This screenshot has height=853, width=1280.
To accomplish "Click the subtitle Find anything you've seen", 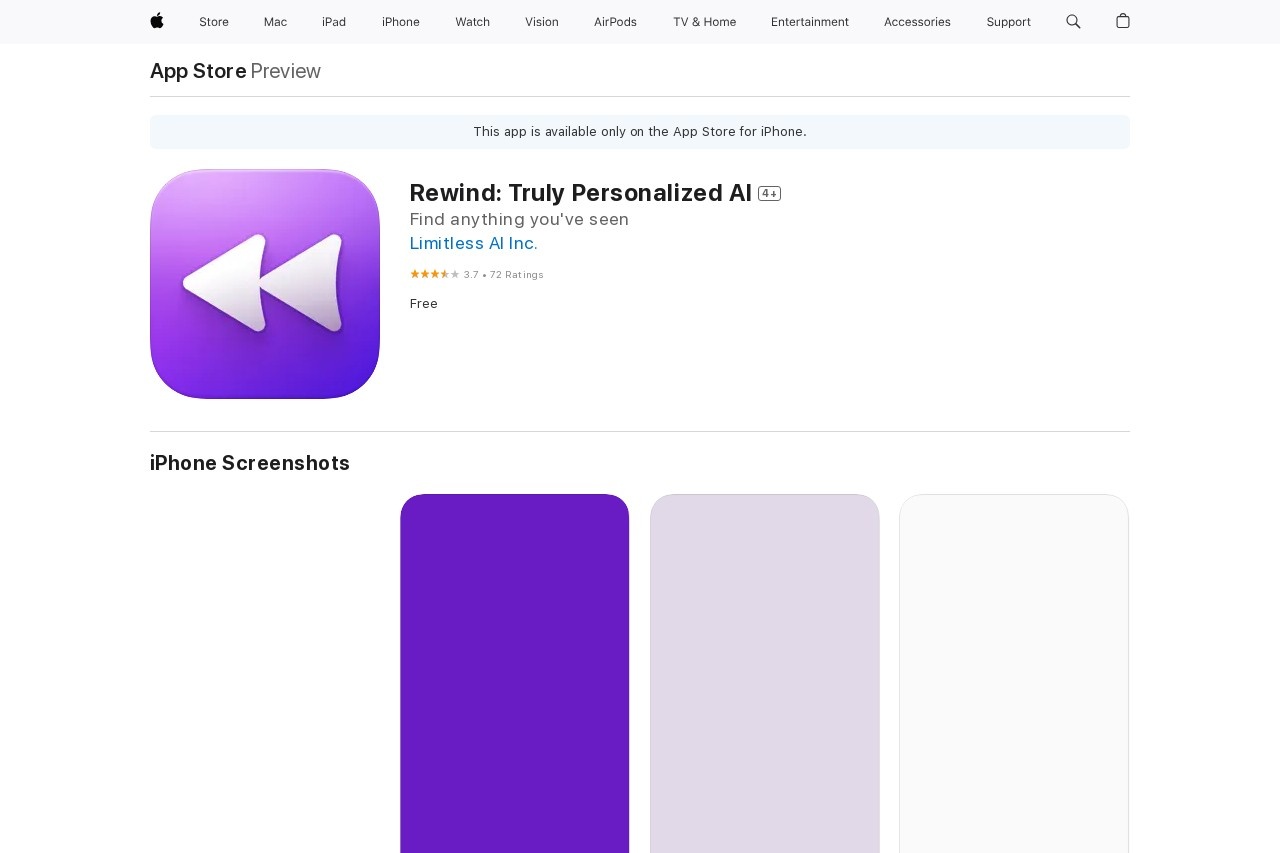I will [519, 219].
